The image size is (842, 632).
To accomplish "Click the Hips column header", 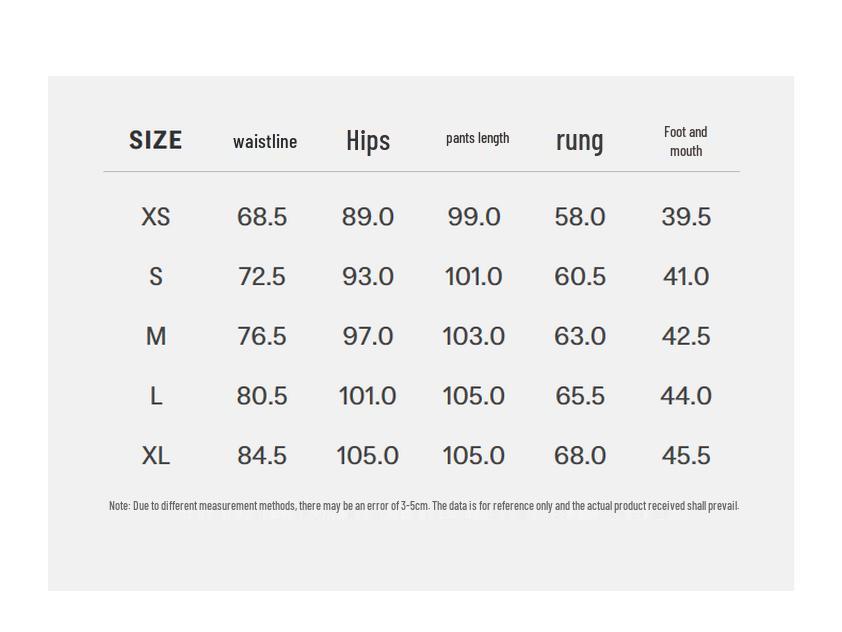I will tap(368, 140).
